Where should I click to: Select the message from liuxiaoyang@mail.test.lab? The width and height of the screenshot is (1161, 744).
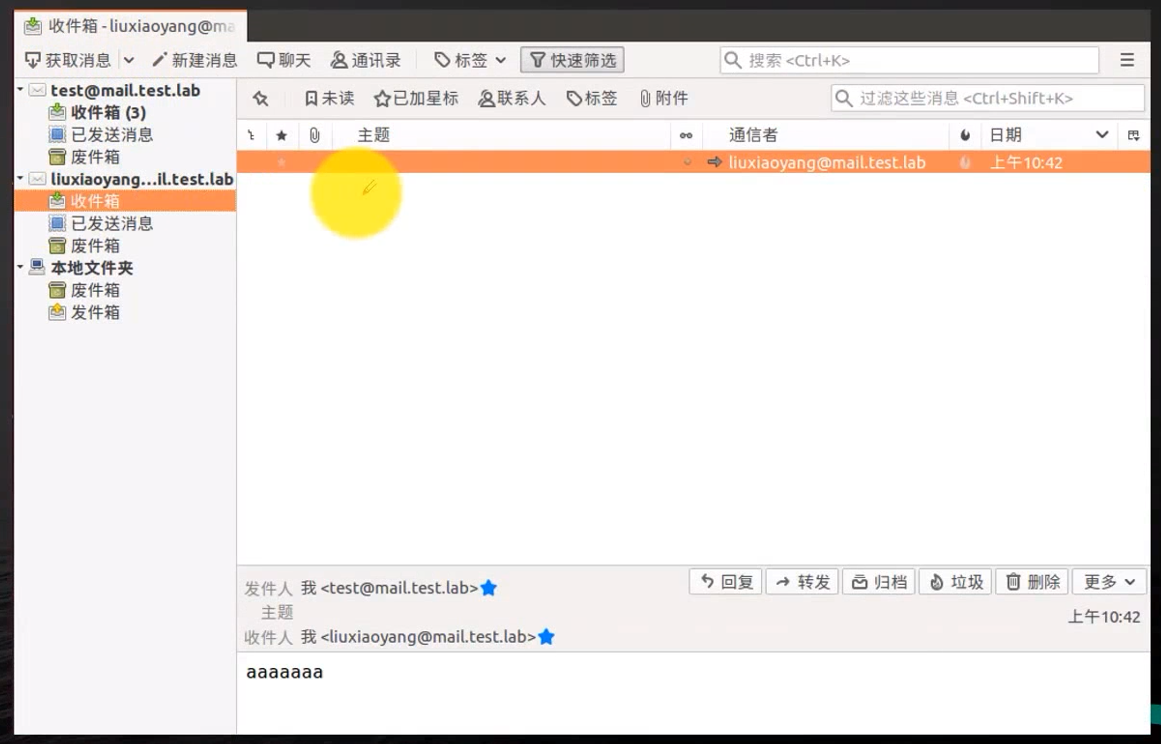pyautogui.click(x=694, y=162)
